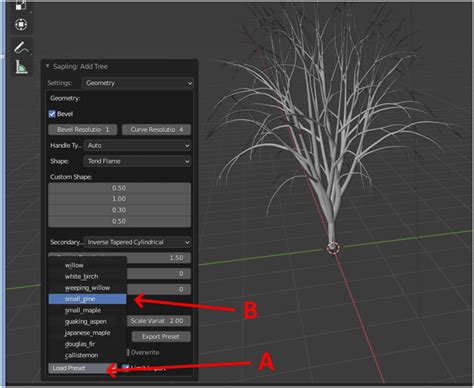Click the Bevel Resolution field
The width and height of the screenshot is (474, 388).
(83, 130)
